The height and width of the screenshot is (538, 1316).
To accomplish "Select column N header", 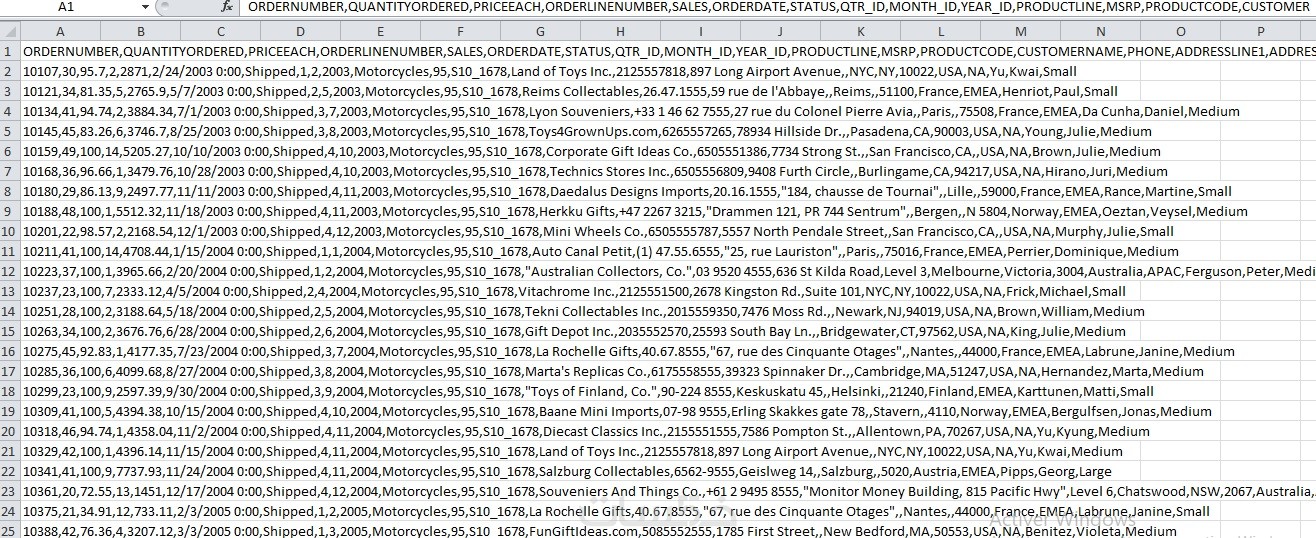I will click(x=1099, y=31).
